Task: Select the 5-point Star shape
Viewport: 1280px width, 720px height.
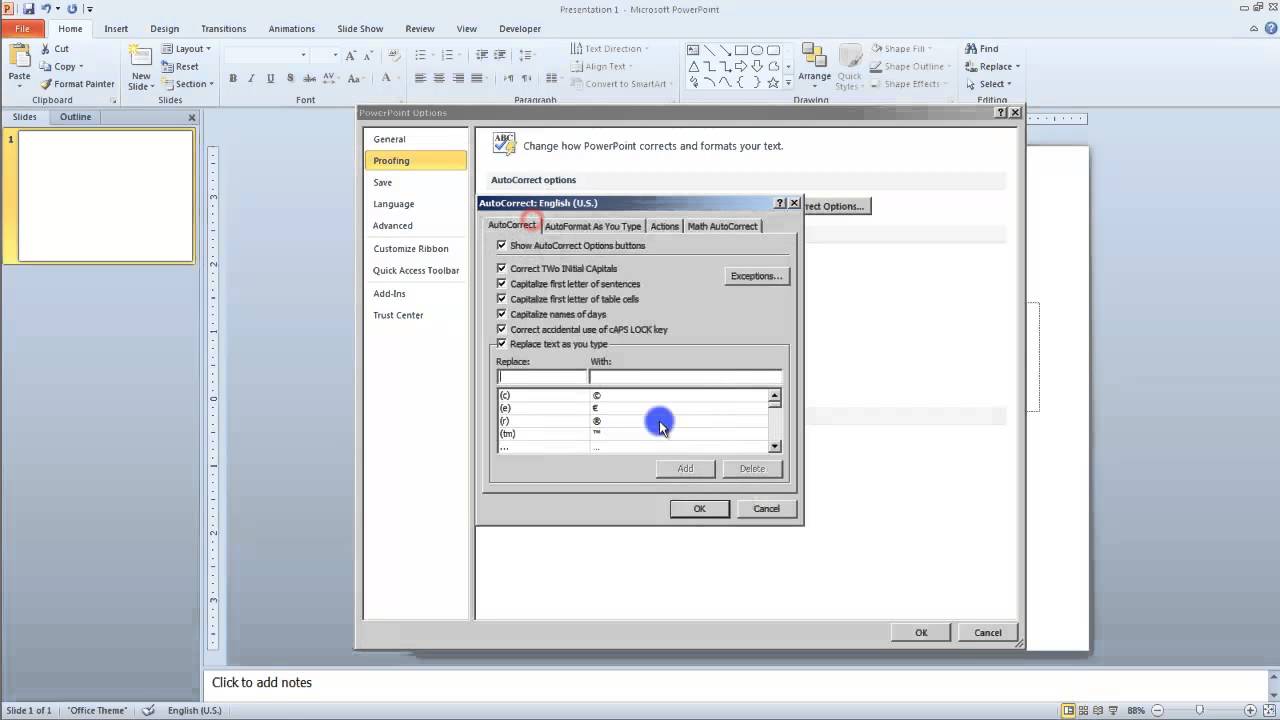Action: pos(773,82)
